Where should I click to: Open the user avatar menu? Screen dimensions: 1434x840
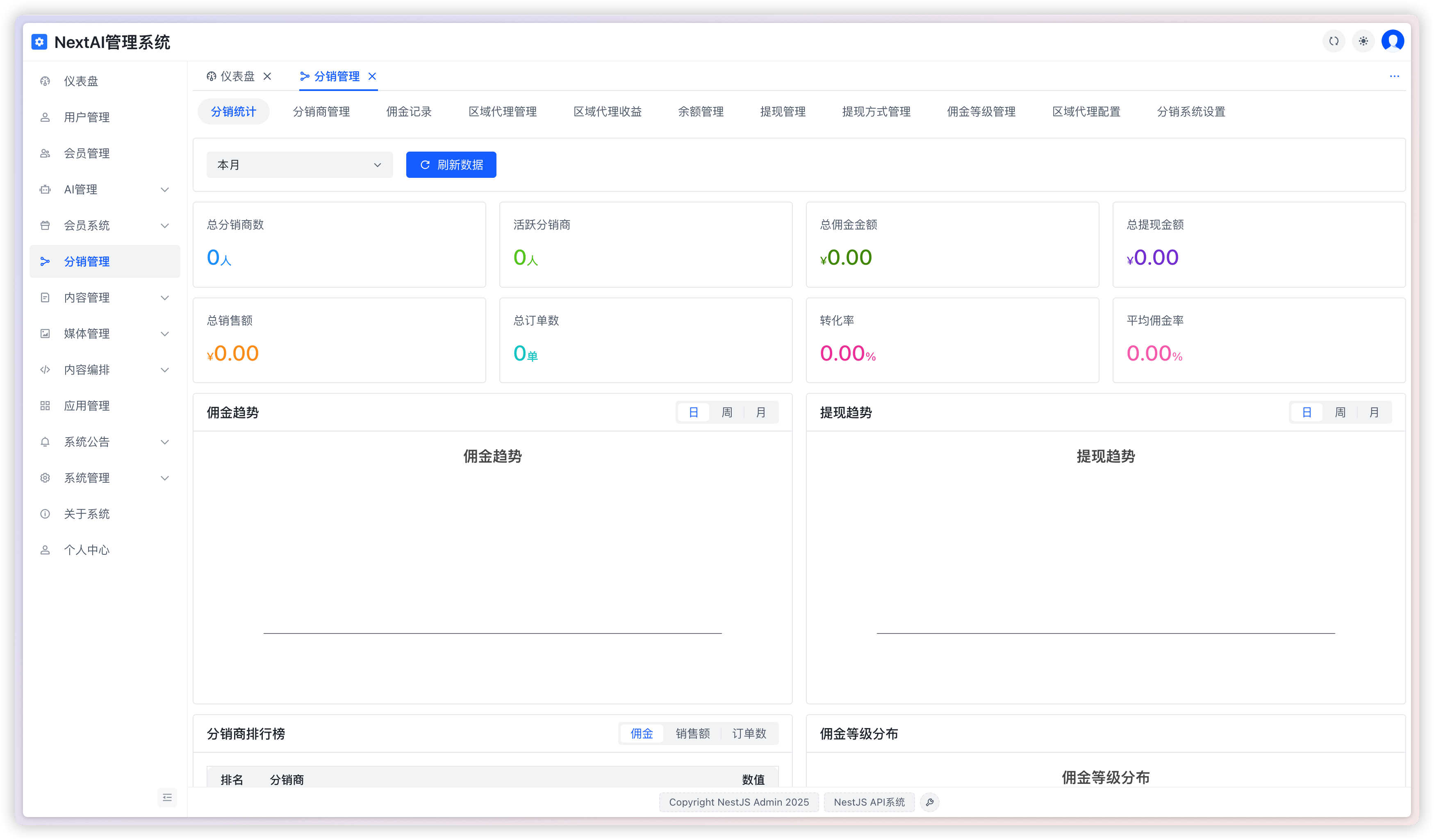coord(1393,41)
